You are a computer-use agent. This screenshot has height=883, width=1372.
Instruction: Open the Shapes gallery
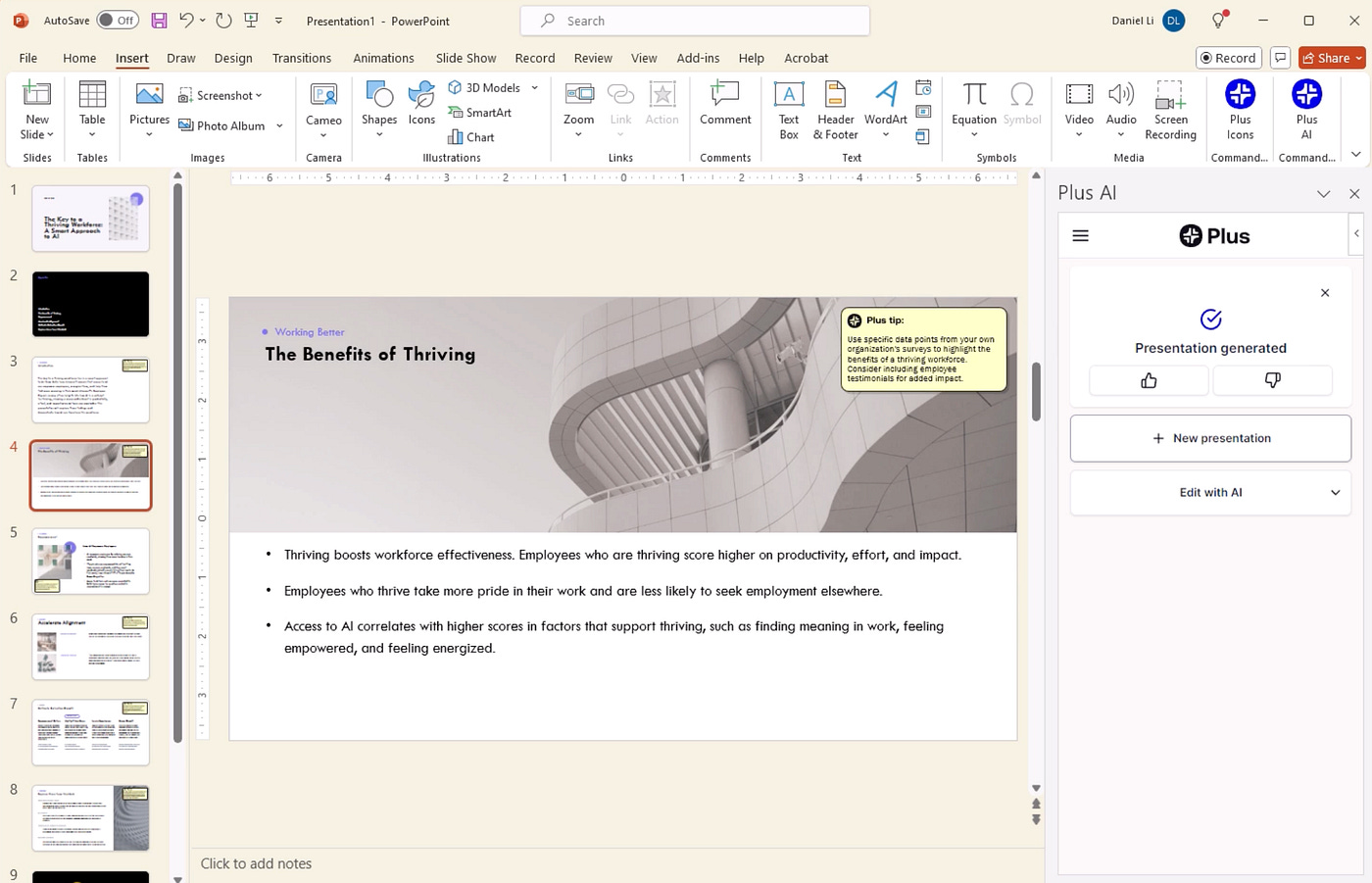(x=379, y=108)
